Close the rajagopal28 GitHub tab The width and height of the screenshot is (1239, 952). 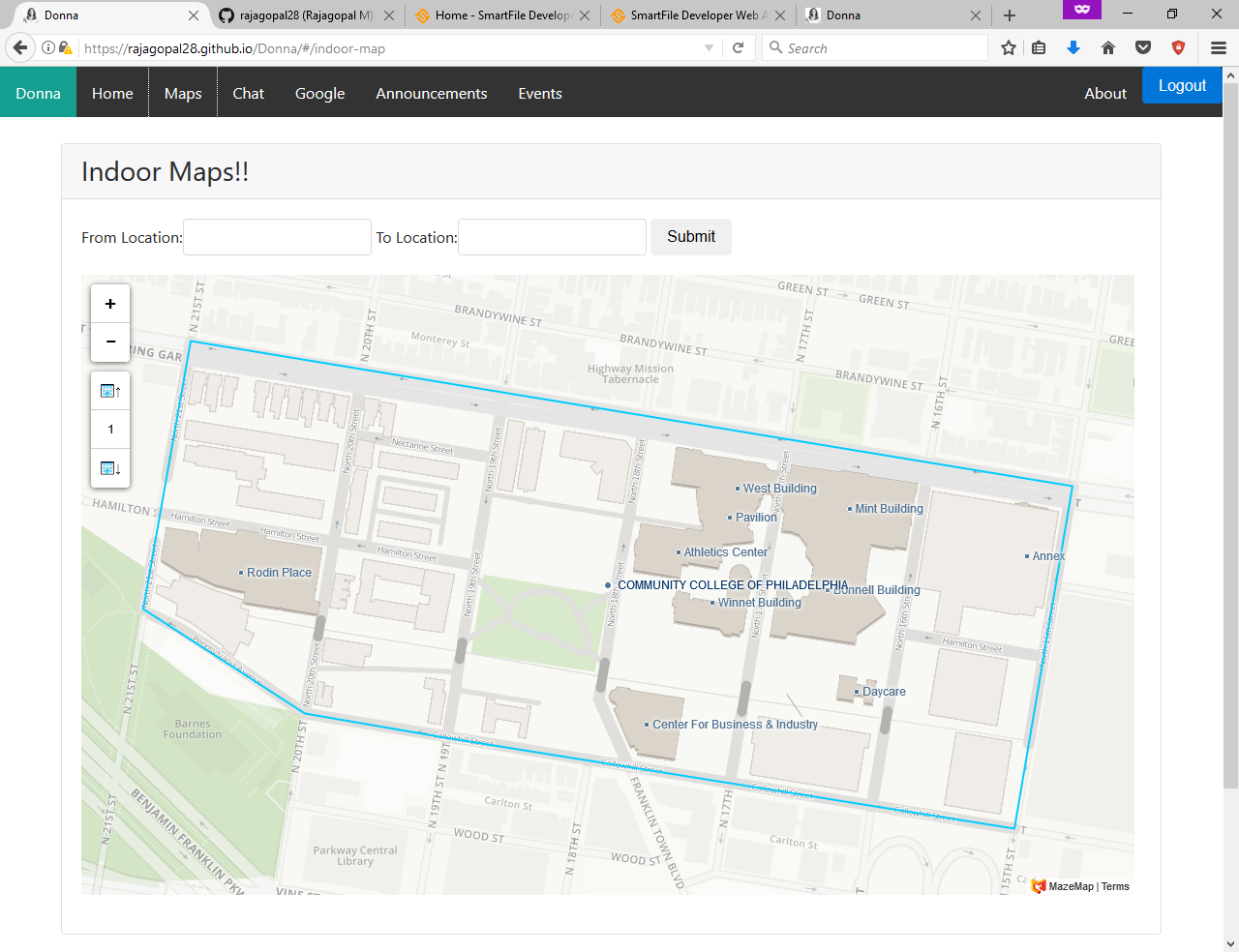click(x=389, y=15)
